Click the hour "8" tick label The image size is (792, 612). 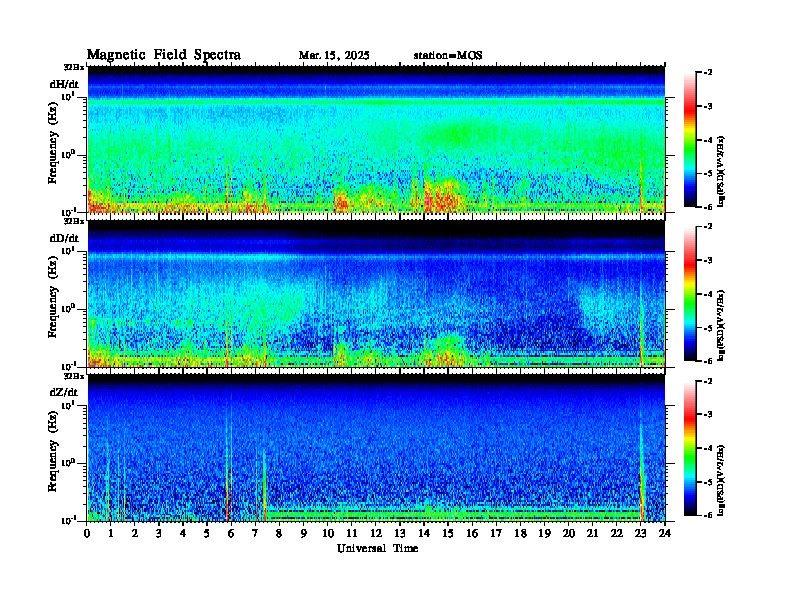(x=279, y=533)
